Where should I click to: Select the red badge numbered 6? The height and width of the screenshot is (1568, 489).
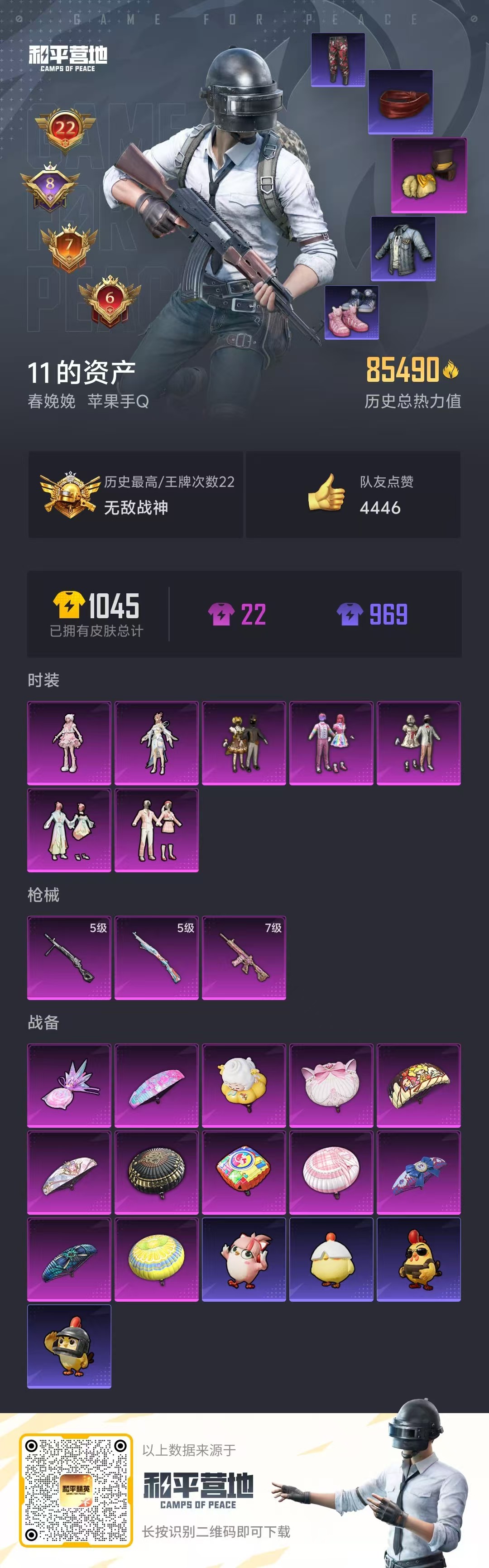coord(110,299)
